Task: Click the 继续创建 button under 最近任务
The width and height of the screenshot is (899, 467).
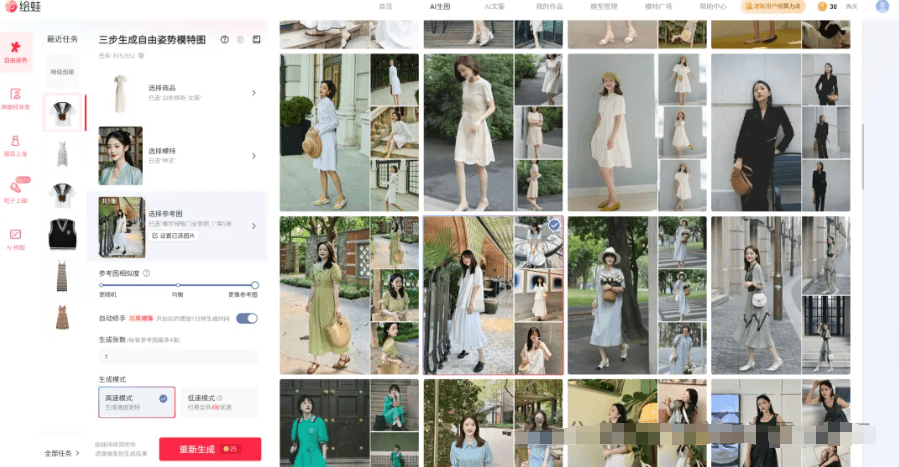Action: click(62, 72)
